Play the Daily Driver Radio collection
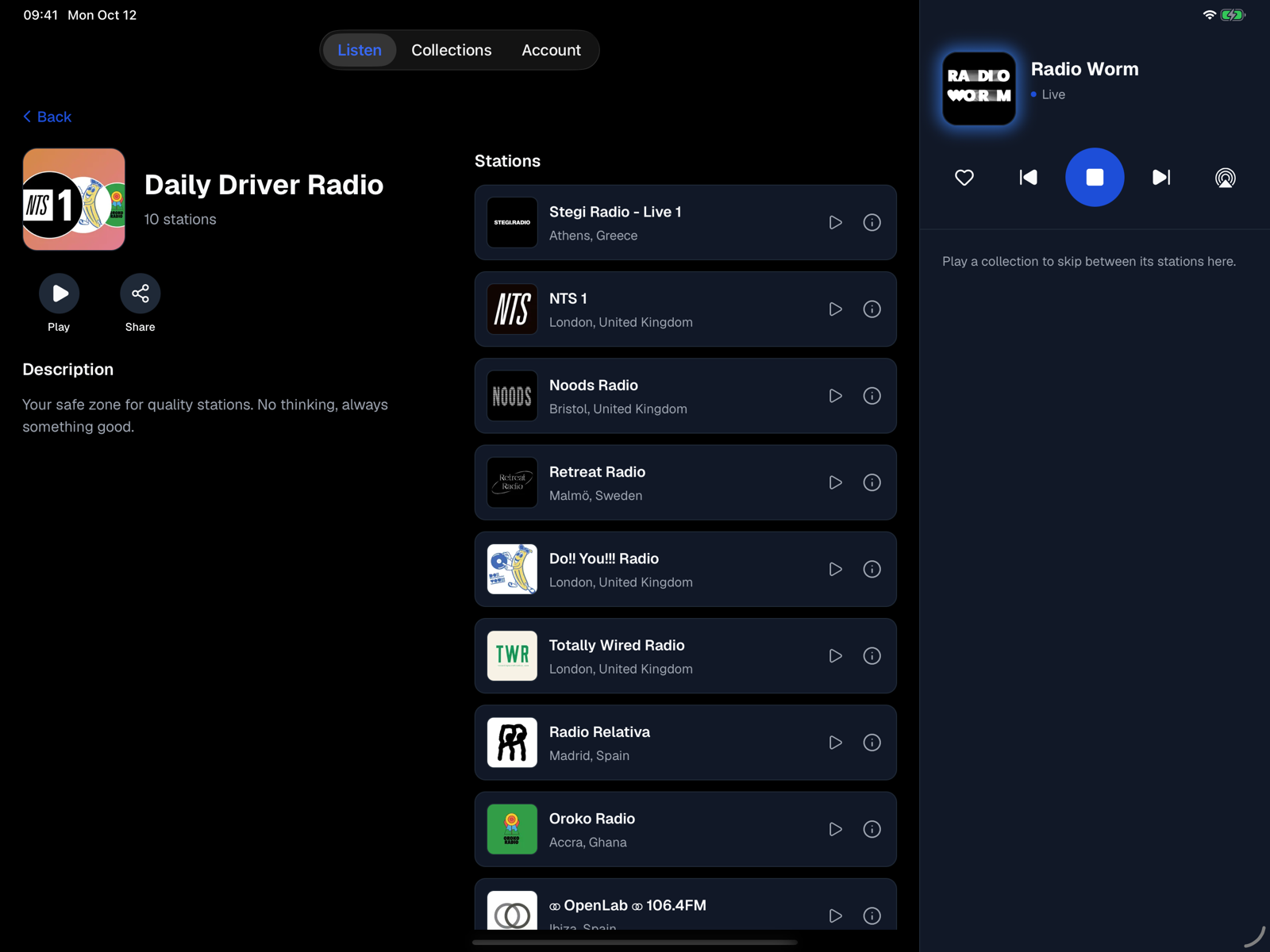This screenshot has height=952, width=1270. (x=60, y=294)
